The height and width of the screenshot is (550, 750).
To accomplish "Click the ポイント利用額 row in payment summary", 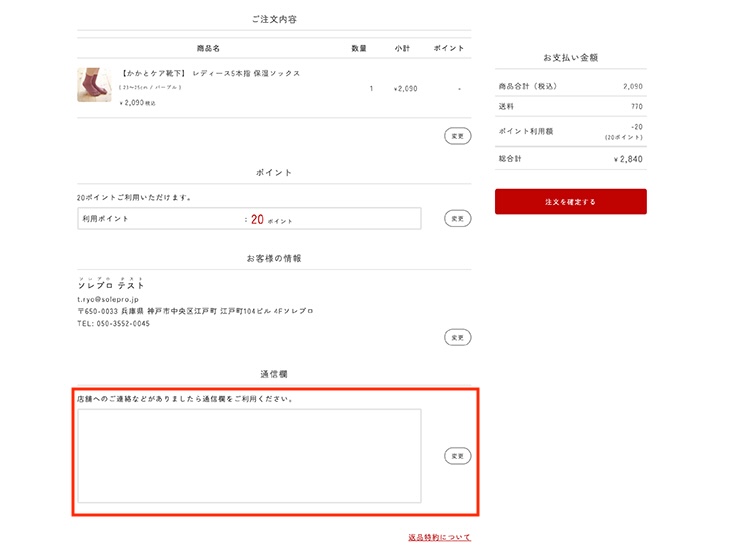I will coord(570,132).
